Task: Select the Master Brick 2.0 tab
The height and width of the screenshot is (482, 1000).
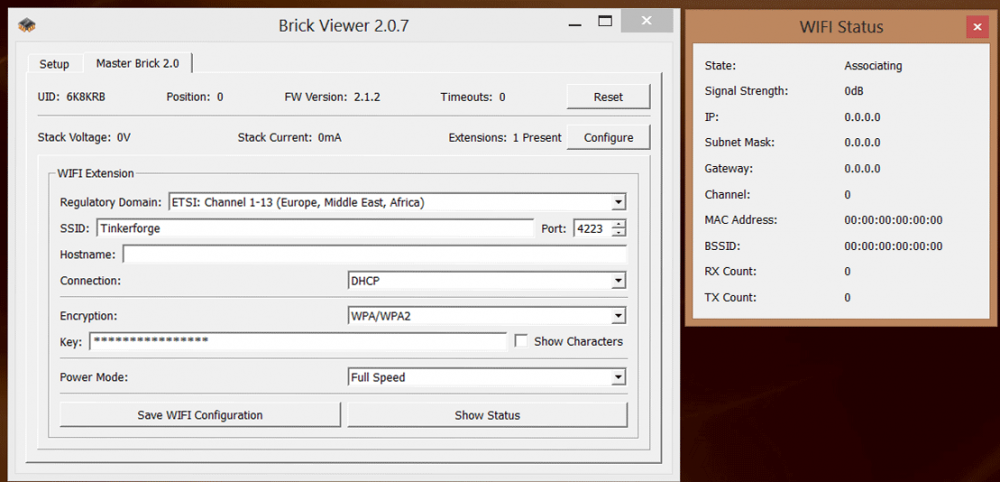Action: pyautogui.click(x=138, y=63)
